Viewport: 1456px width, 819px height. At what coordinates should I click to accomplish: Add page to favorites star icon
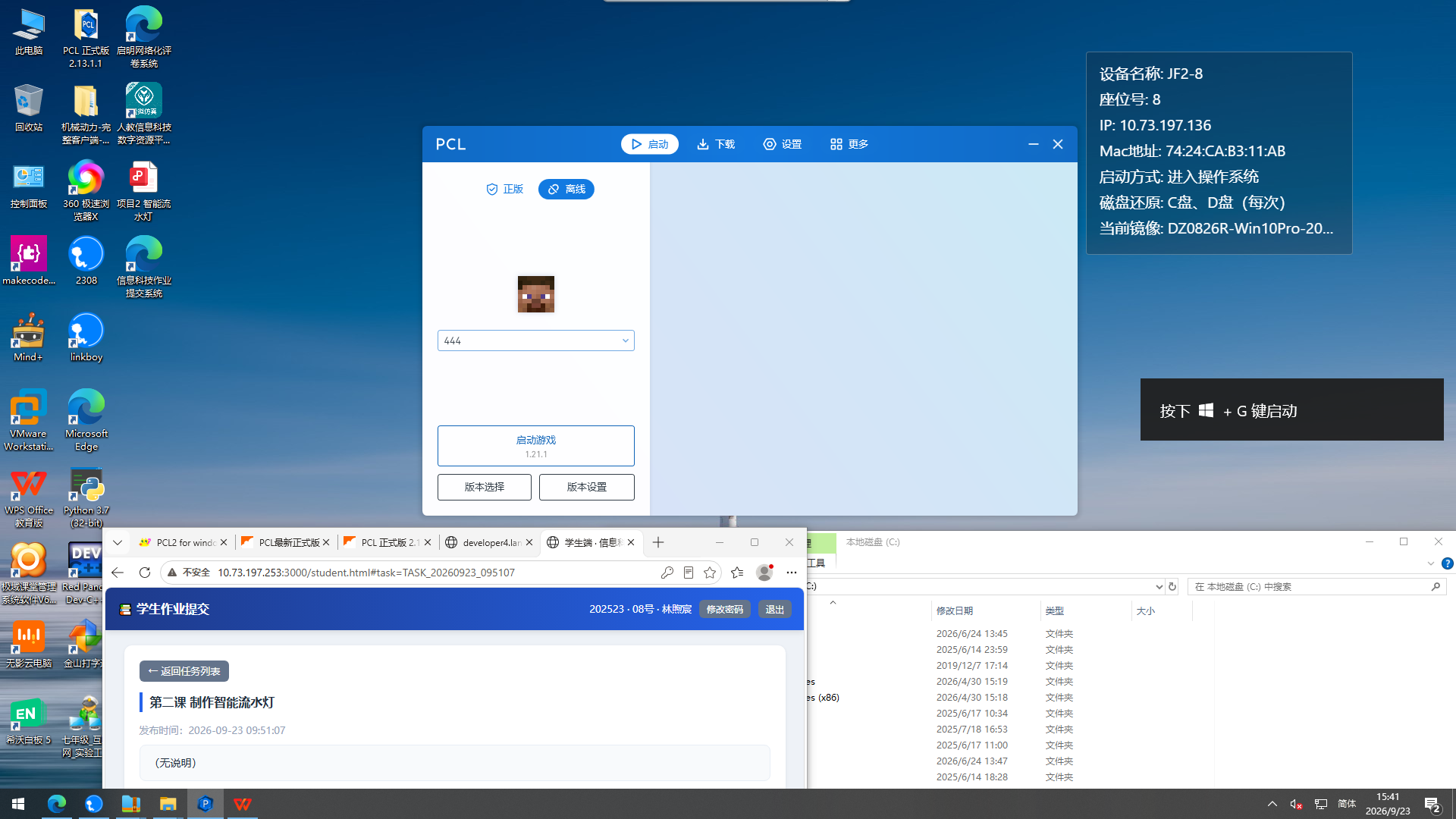710,573
